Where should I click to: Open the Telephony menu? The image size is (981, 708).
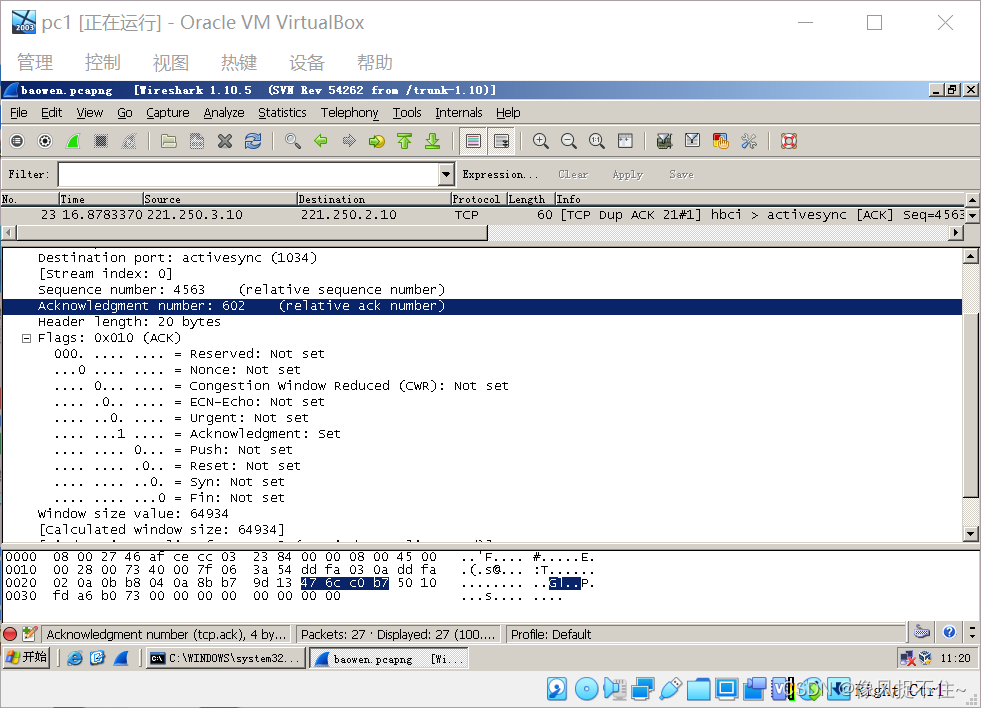[350, 113]
